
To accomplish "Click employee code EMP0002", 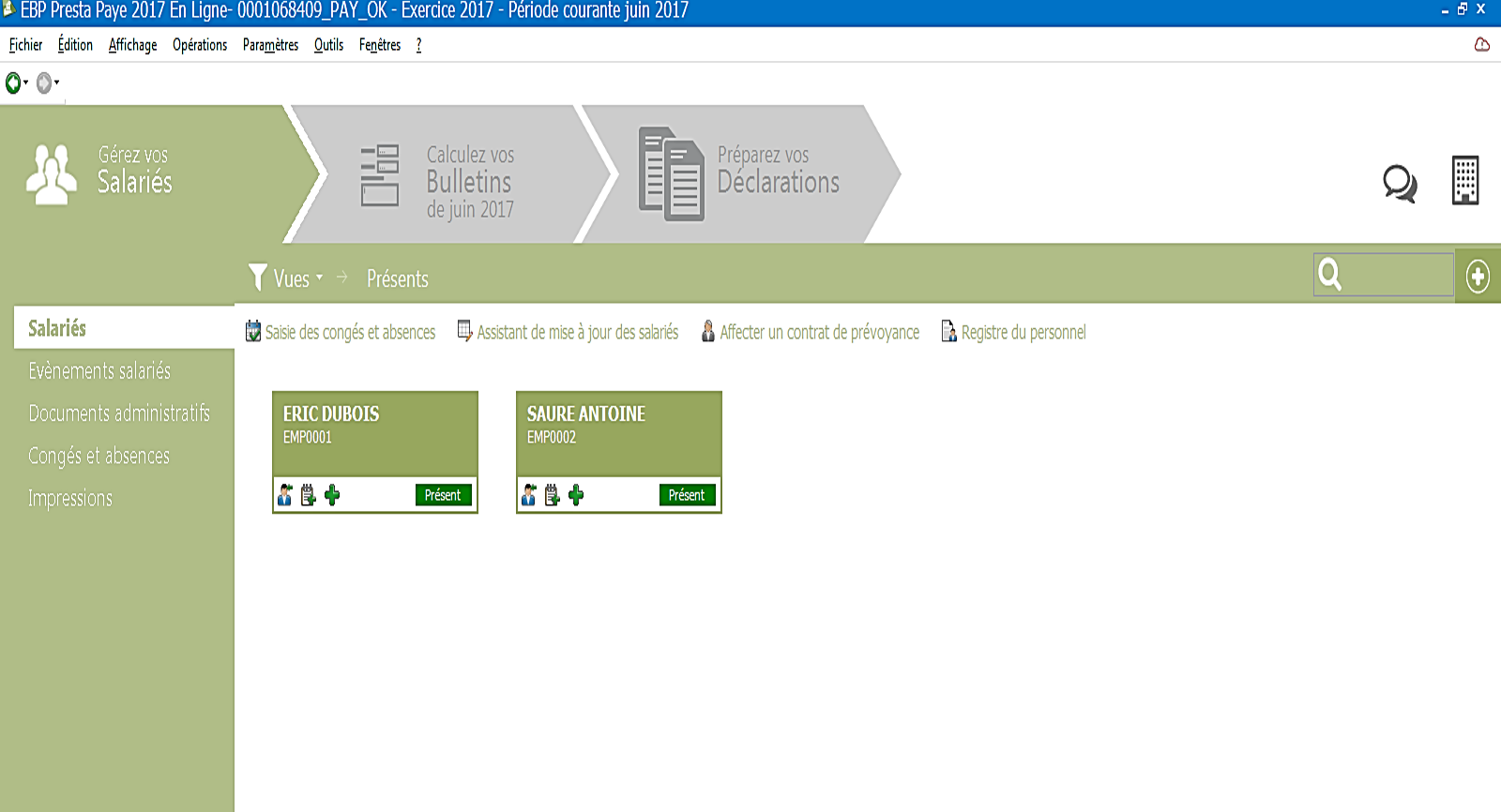I will click(552, 437).
